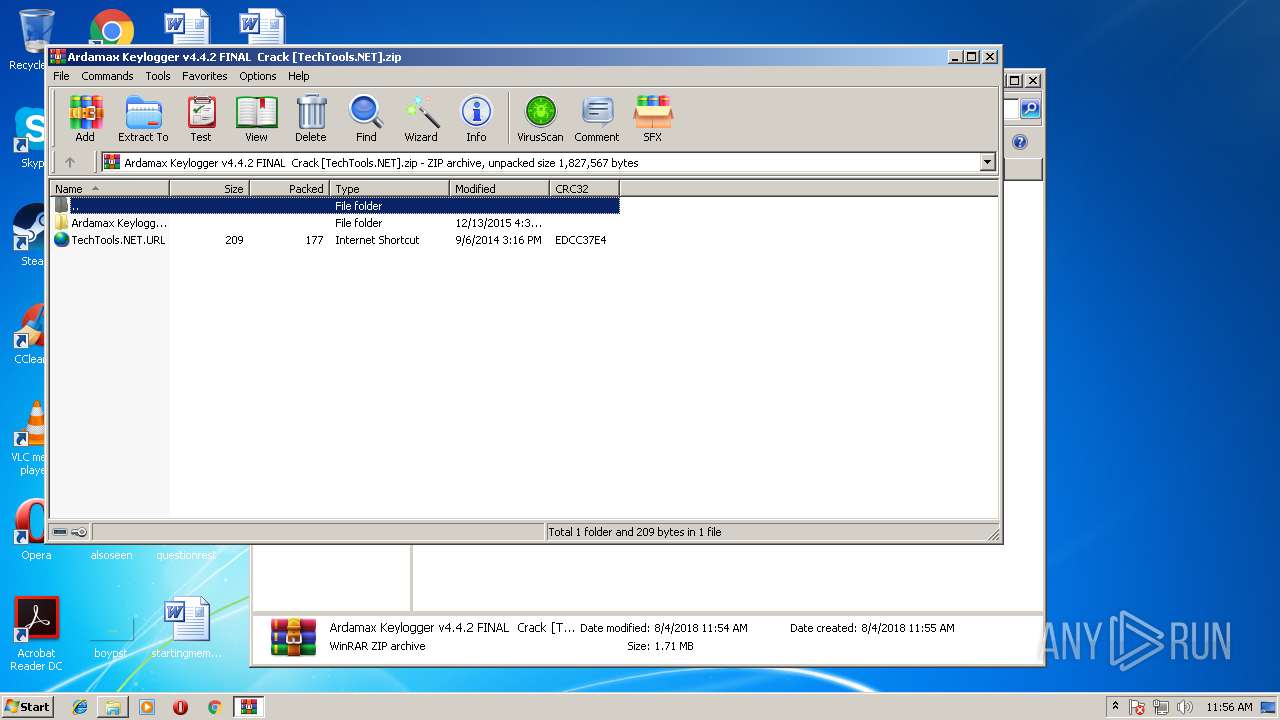Viewport: 1280px width, 720px height.
Task: Open the Comment tool
Action: [597, 119]
